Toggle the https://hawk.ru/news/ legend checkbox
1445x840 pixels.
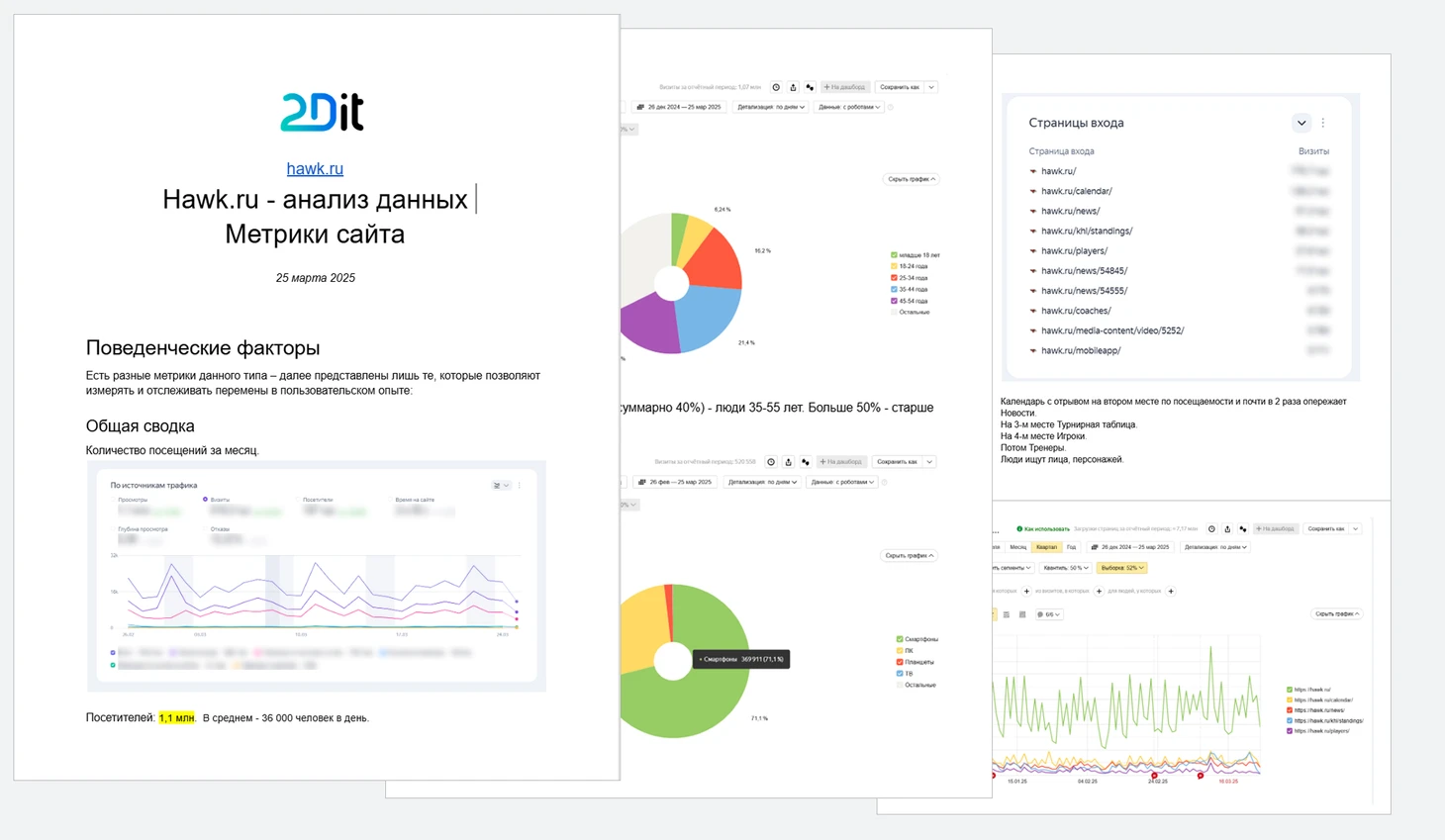(1290, 710)
